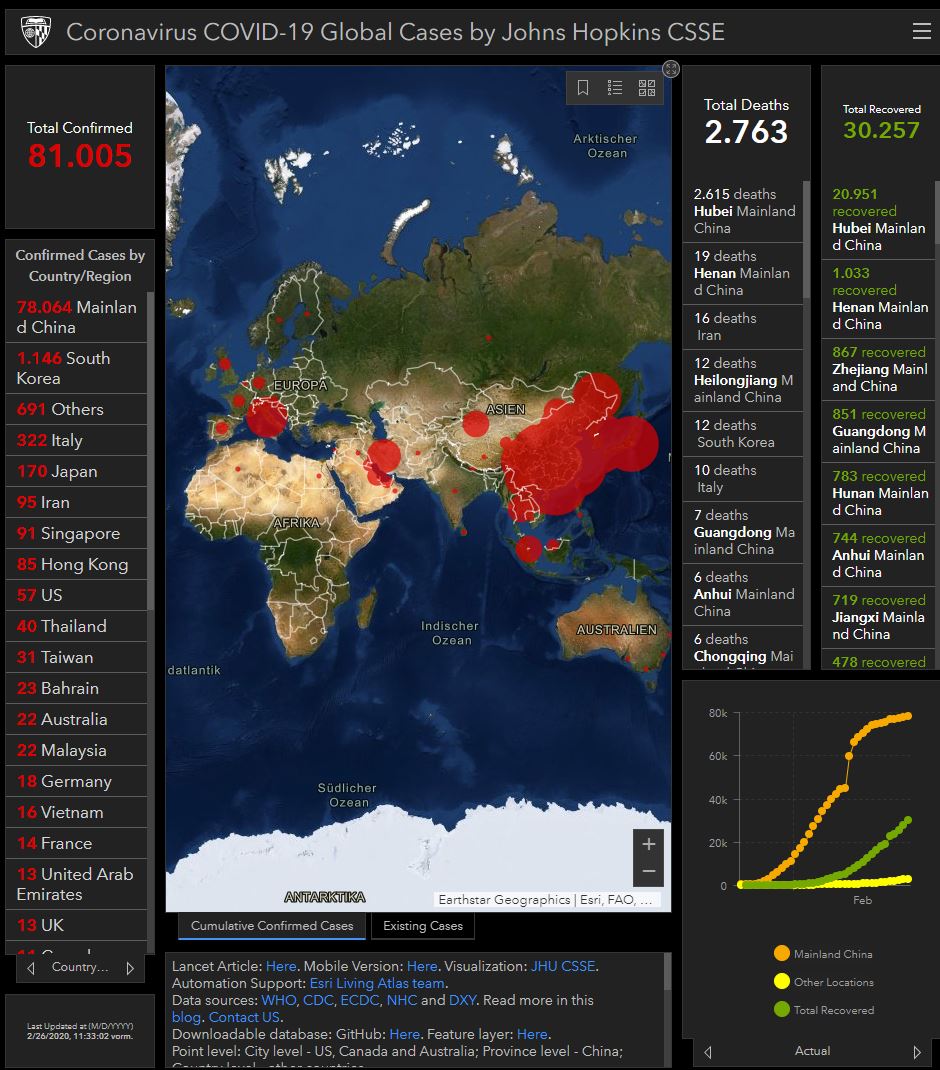Zoom in with the map plus button

tap(649, 844)
